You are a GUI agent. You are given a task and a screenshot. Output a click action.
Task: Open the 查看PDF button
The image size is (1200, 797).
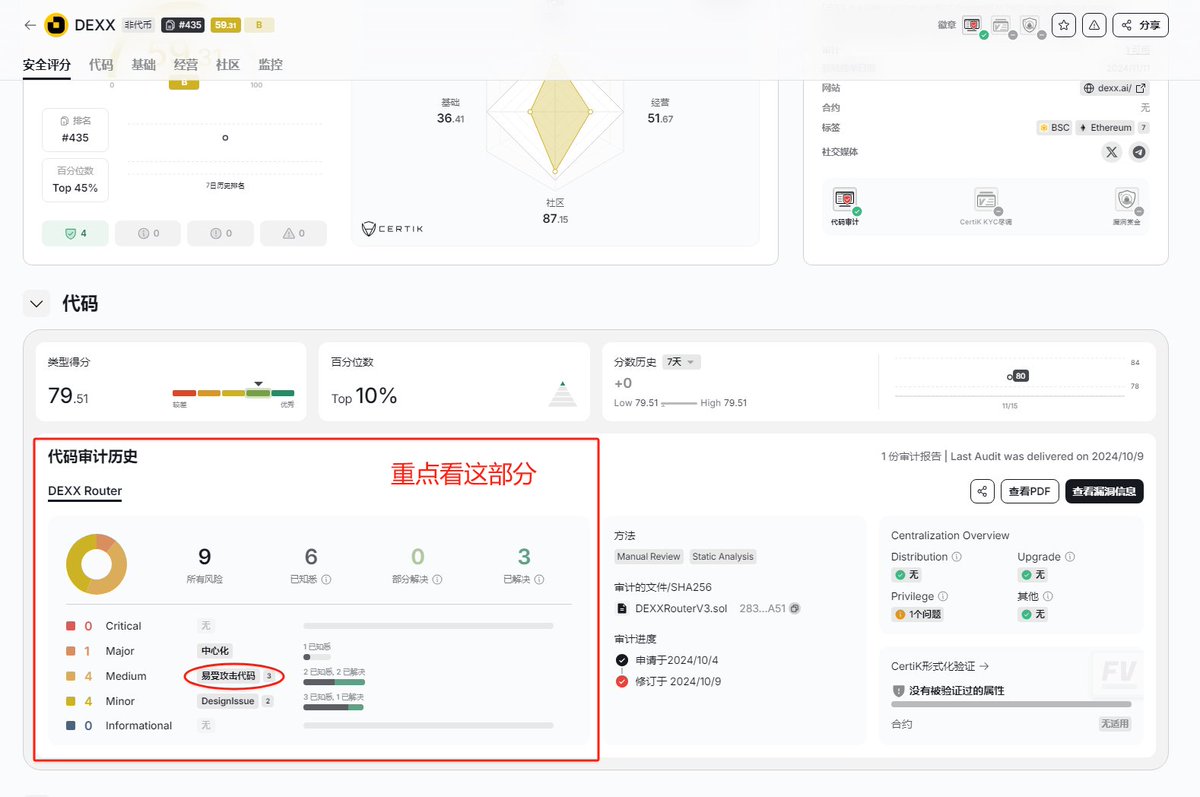[1029, 491]
